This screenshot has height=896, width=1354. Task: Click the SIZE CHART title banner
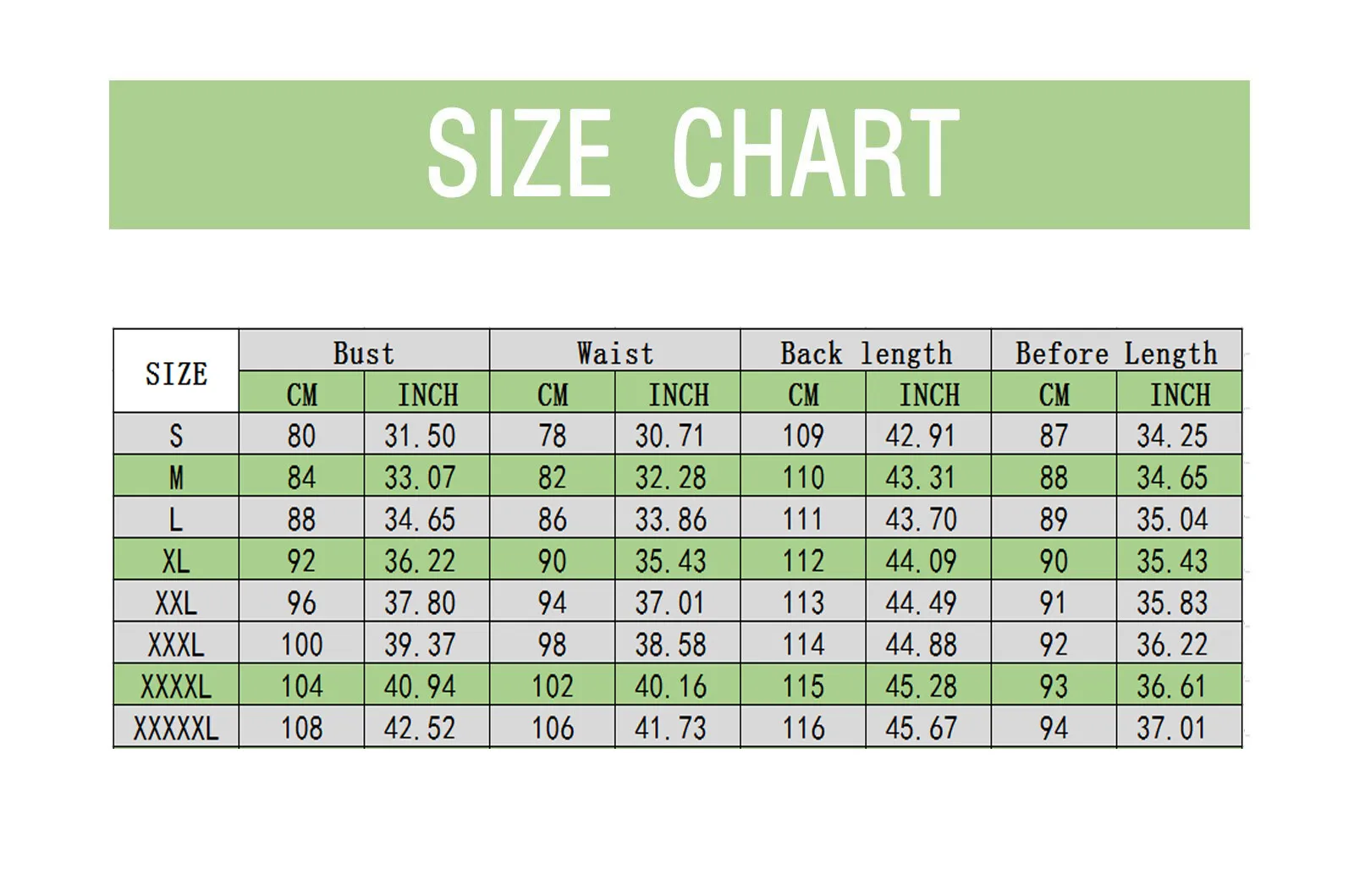[679, 154]
